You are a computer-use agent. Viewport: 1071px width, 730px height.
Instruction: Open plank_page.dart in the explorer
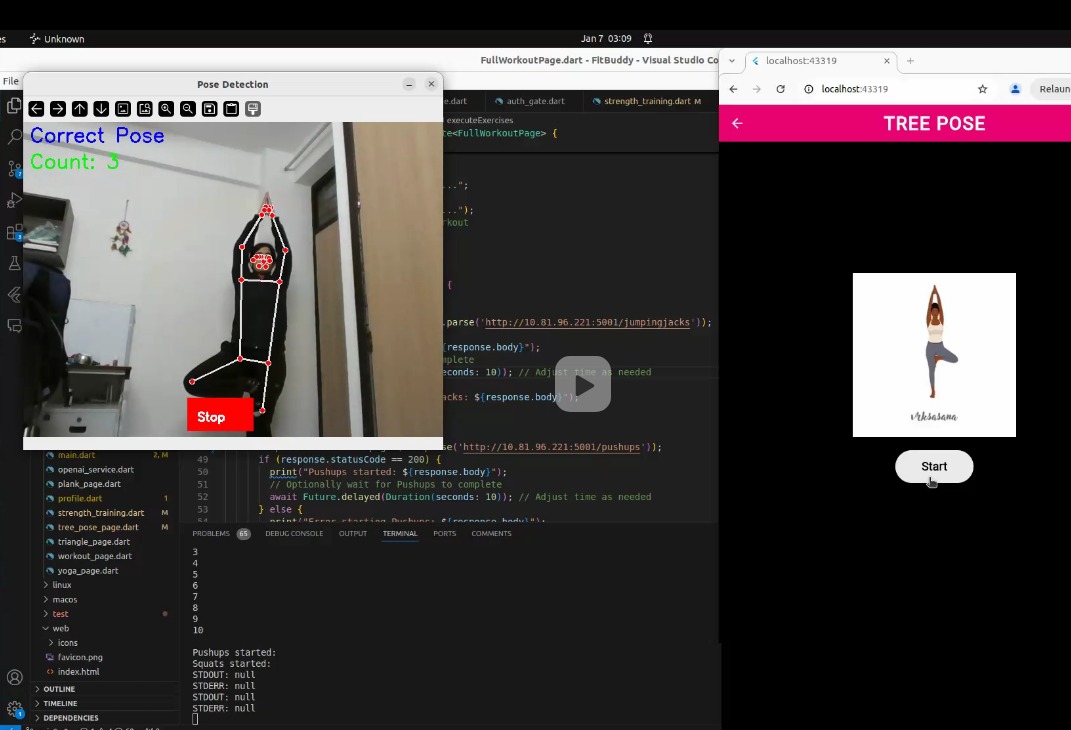(x=89, y=484)
